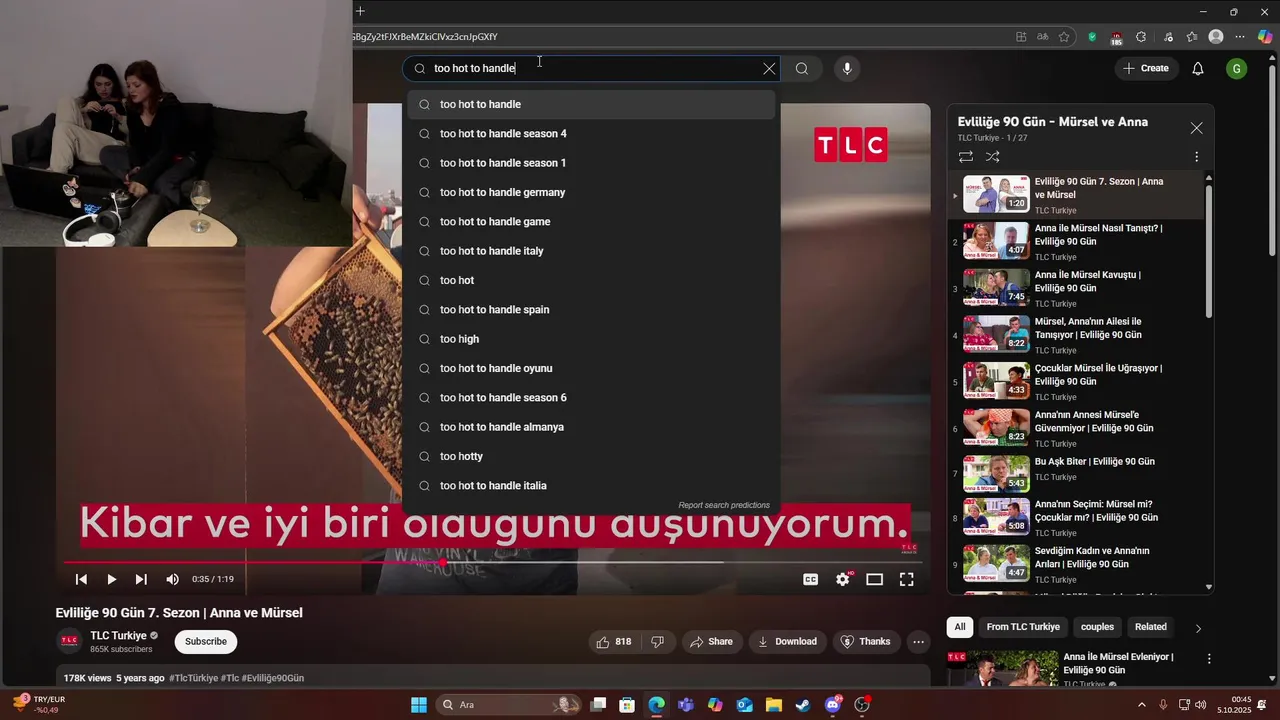Show hidden system tray icons
The width and height of the screenshot is (1280, 720).
point(1142,704)
